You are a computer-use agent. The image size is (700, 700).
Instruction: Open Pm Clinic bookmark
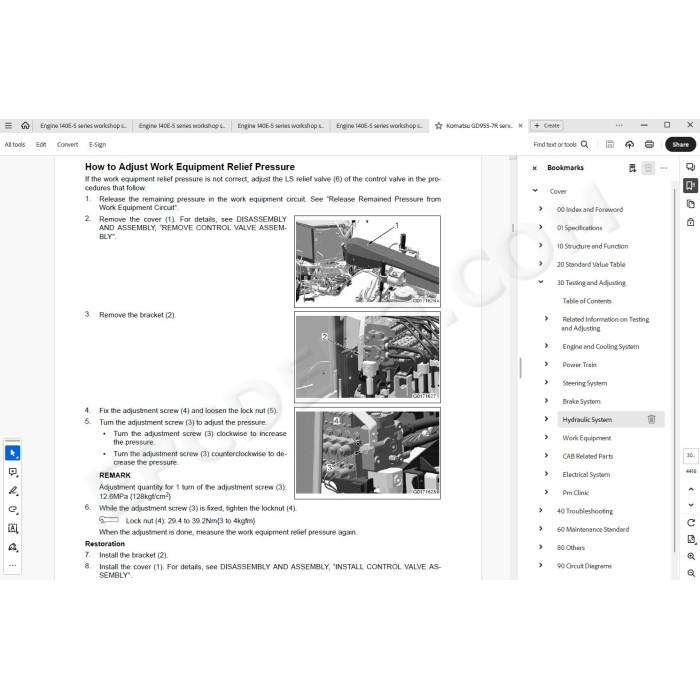(575, 493)
